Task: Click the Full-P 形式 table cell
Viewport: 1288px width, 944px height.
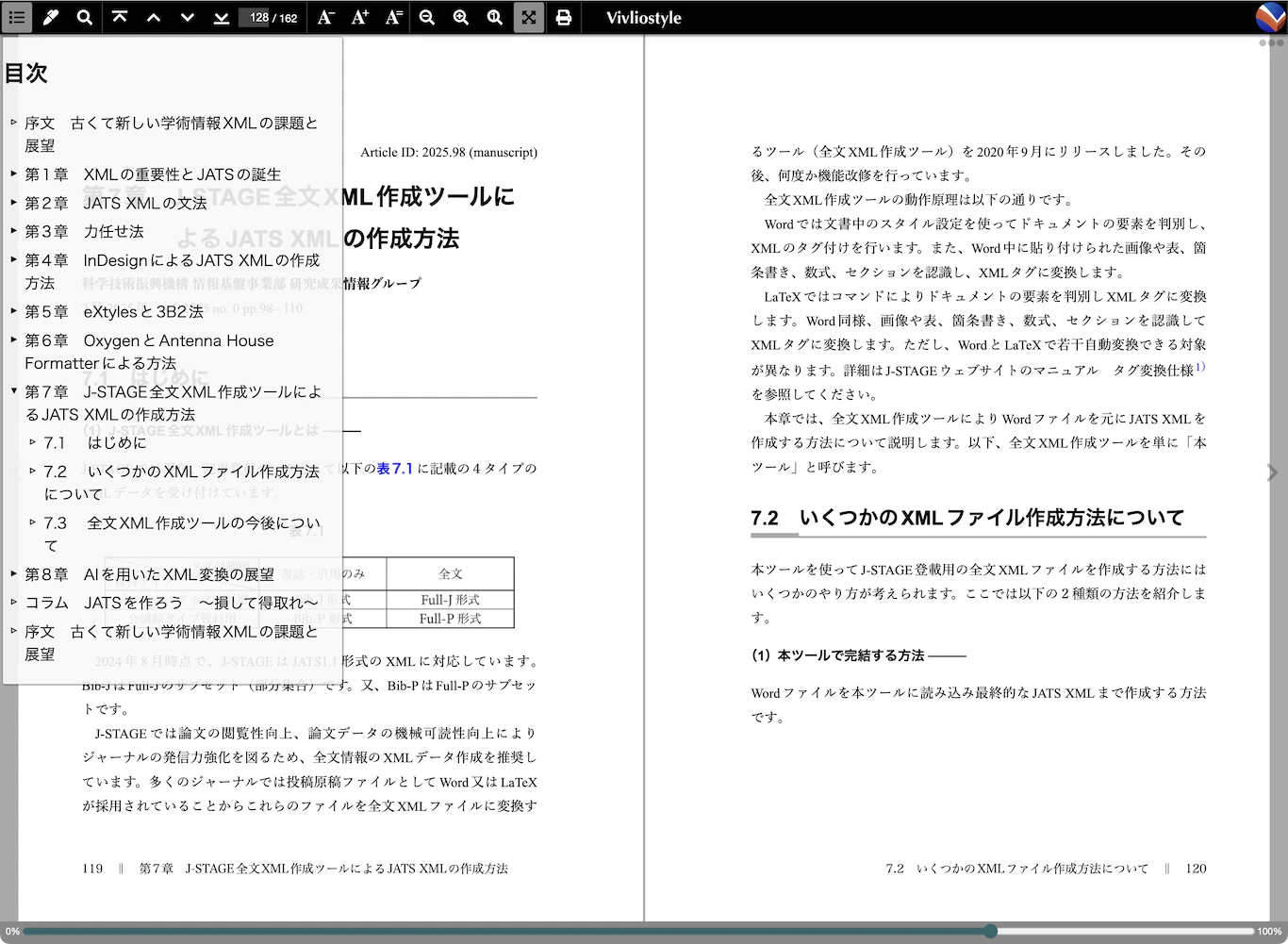Action: pyautogui.click(x=450, y=619)
